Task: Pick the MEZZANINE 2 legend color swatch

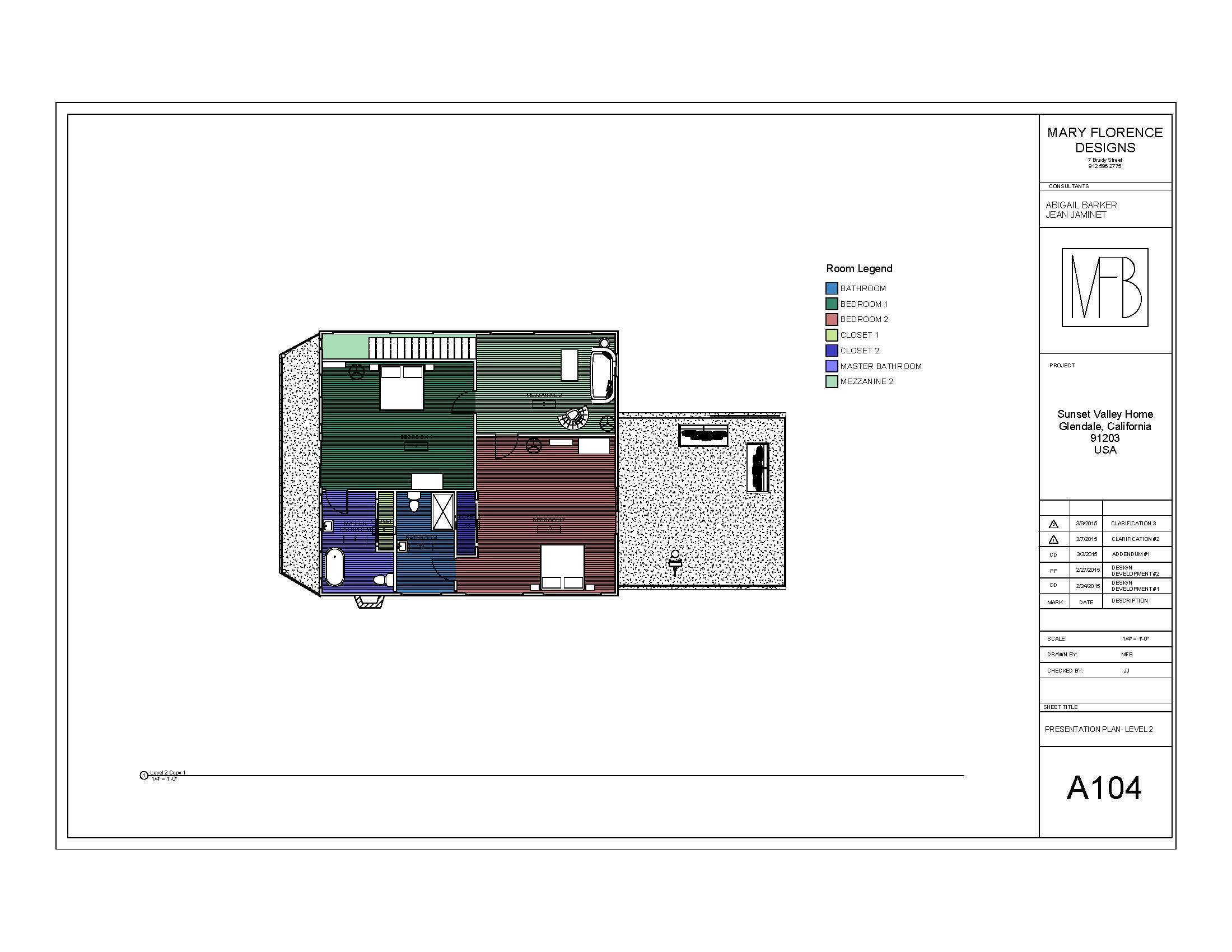Action: click(832, 381)
